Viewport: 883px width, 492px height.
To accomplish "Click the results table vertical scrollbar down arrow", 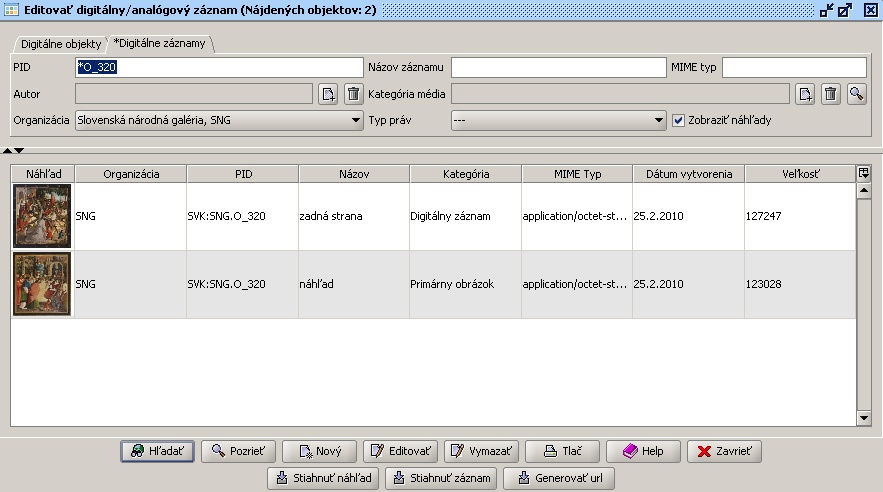I will [x=864, y=417].
